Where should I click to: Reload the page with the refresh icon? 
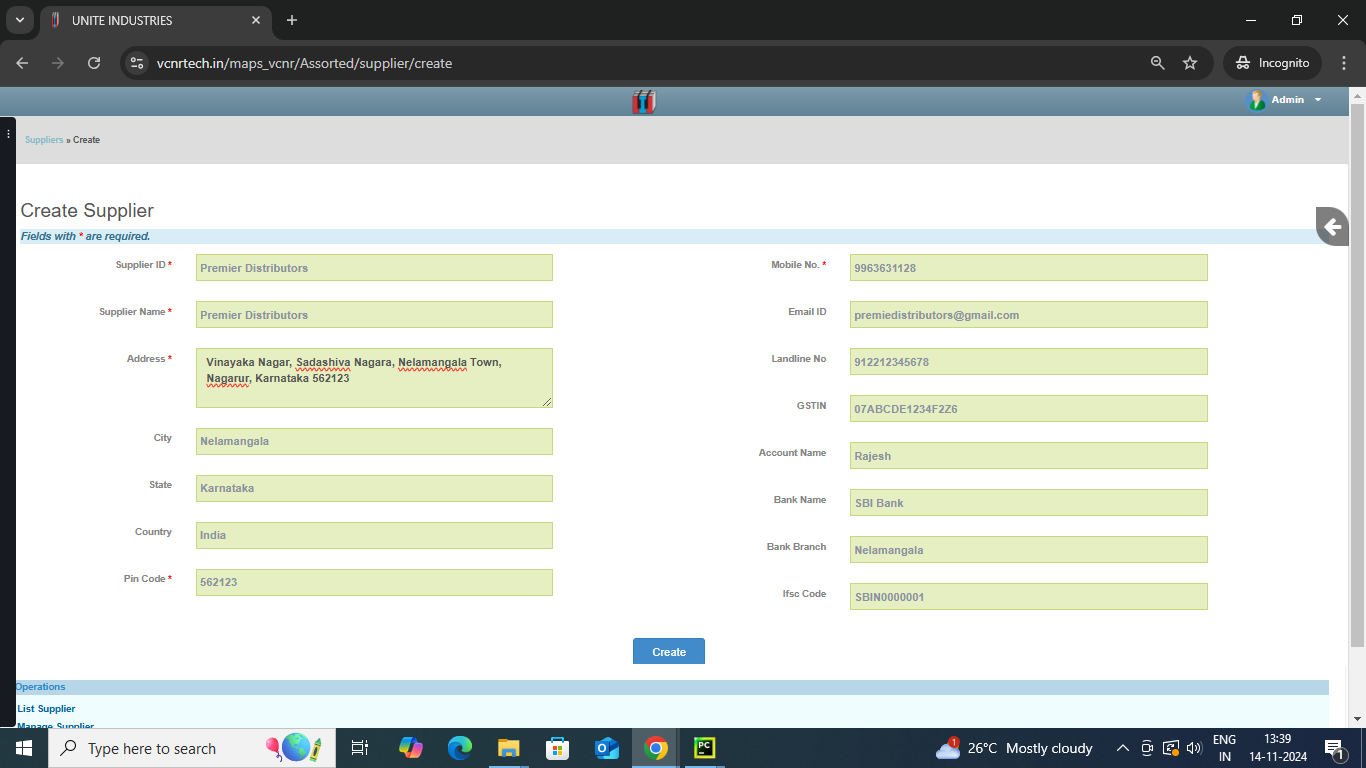(94, 63)
